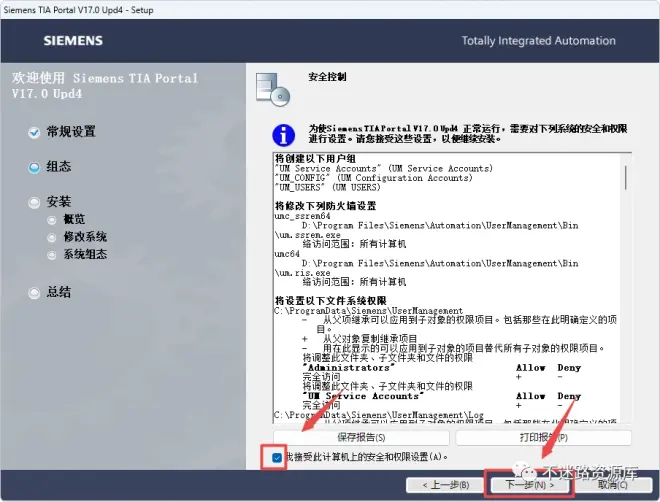Image resolution: width=660 pixels, height=502 pixels.
Task: Select the 概览 sub-step indicator
Action: tap(51, 220)
